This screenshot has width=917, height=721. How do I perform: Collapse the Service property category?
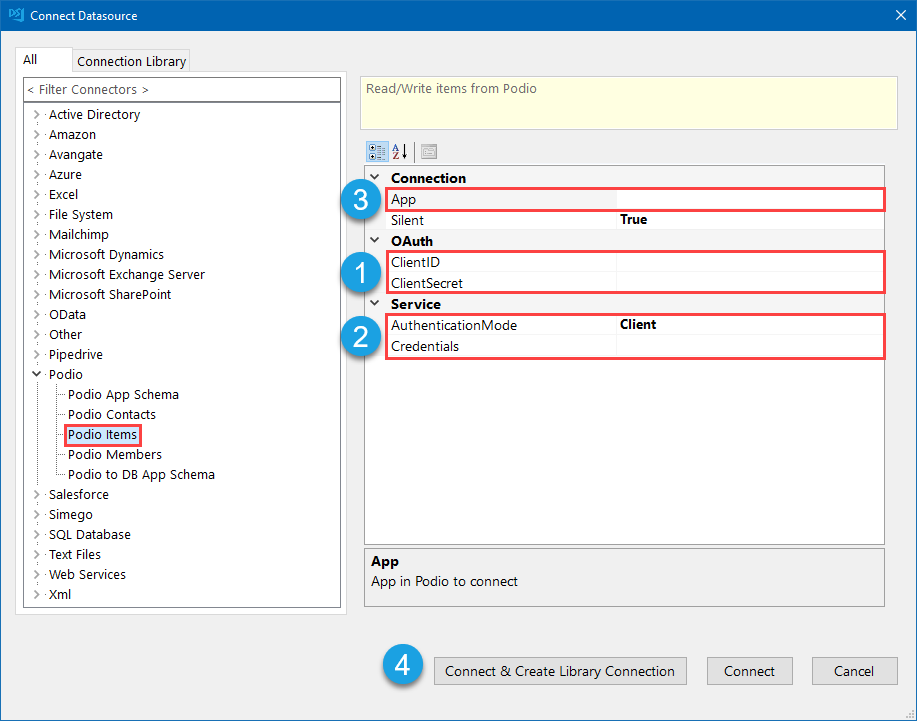(x=375, y=303)
